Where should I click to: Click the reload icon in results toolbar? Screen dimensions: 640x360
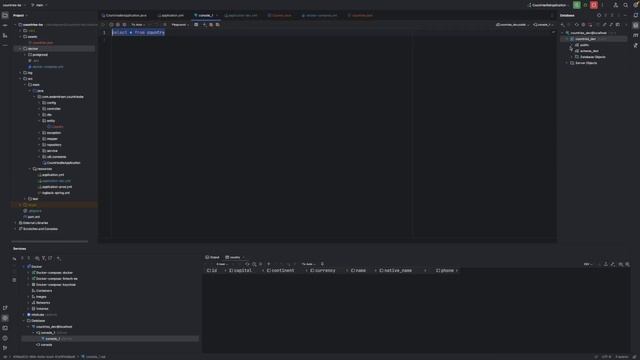[247, 264]
